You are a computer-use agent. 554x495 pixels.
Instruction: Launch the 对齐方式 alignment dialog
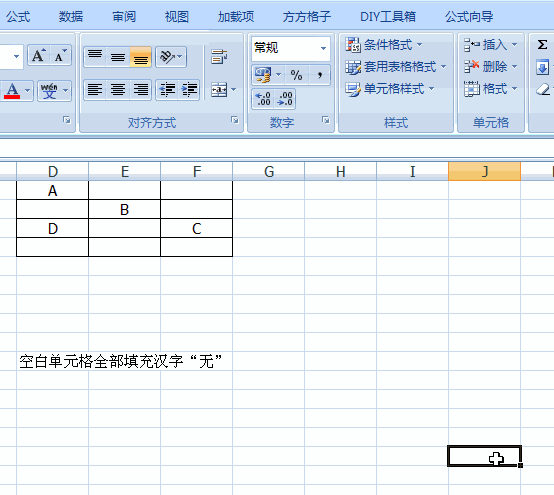235,120
